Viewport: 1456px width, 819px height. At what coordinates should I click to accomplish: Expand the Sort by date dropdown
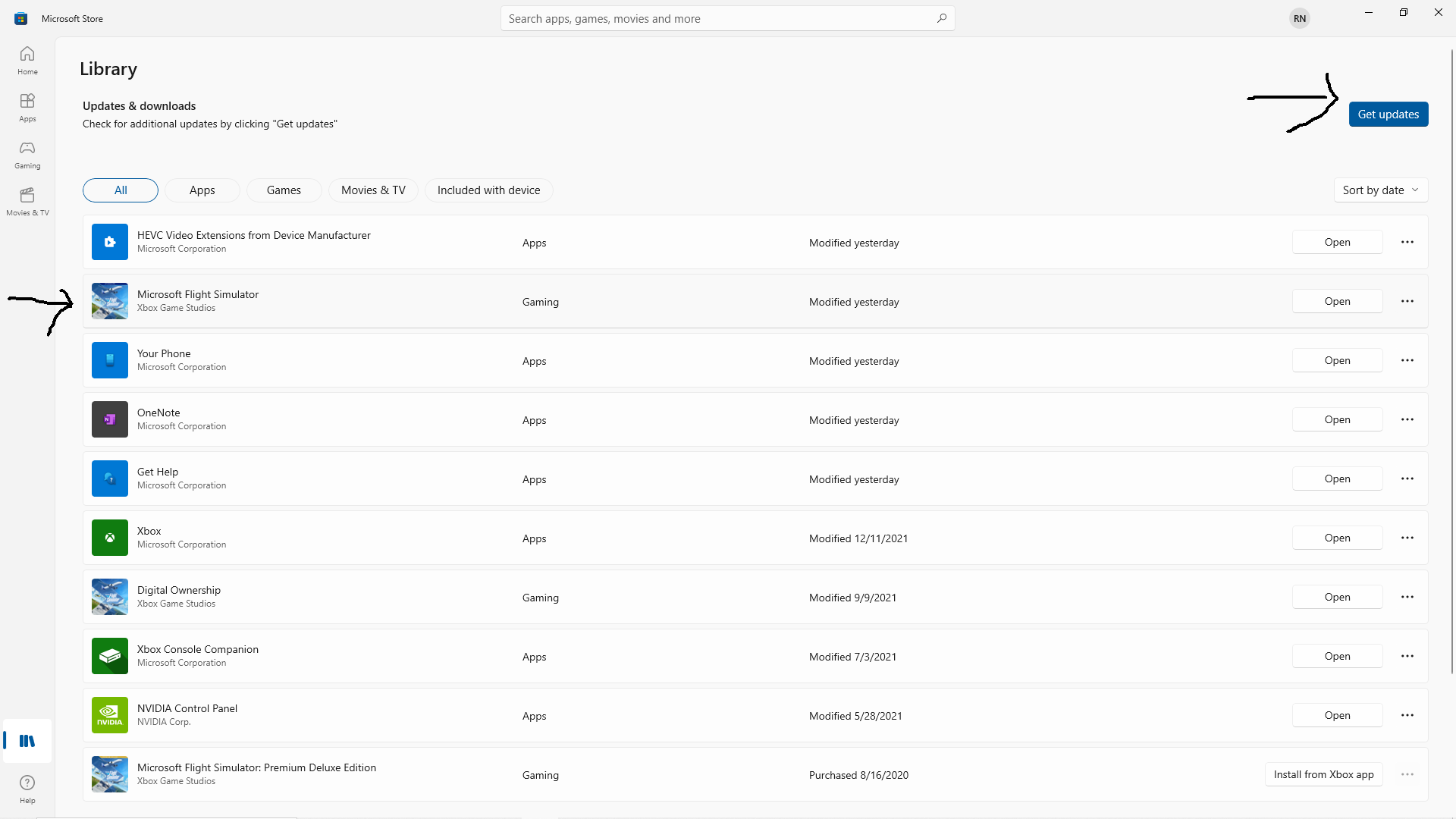point(1381,190)
